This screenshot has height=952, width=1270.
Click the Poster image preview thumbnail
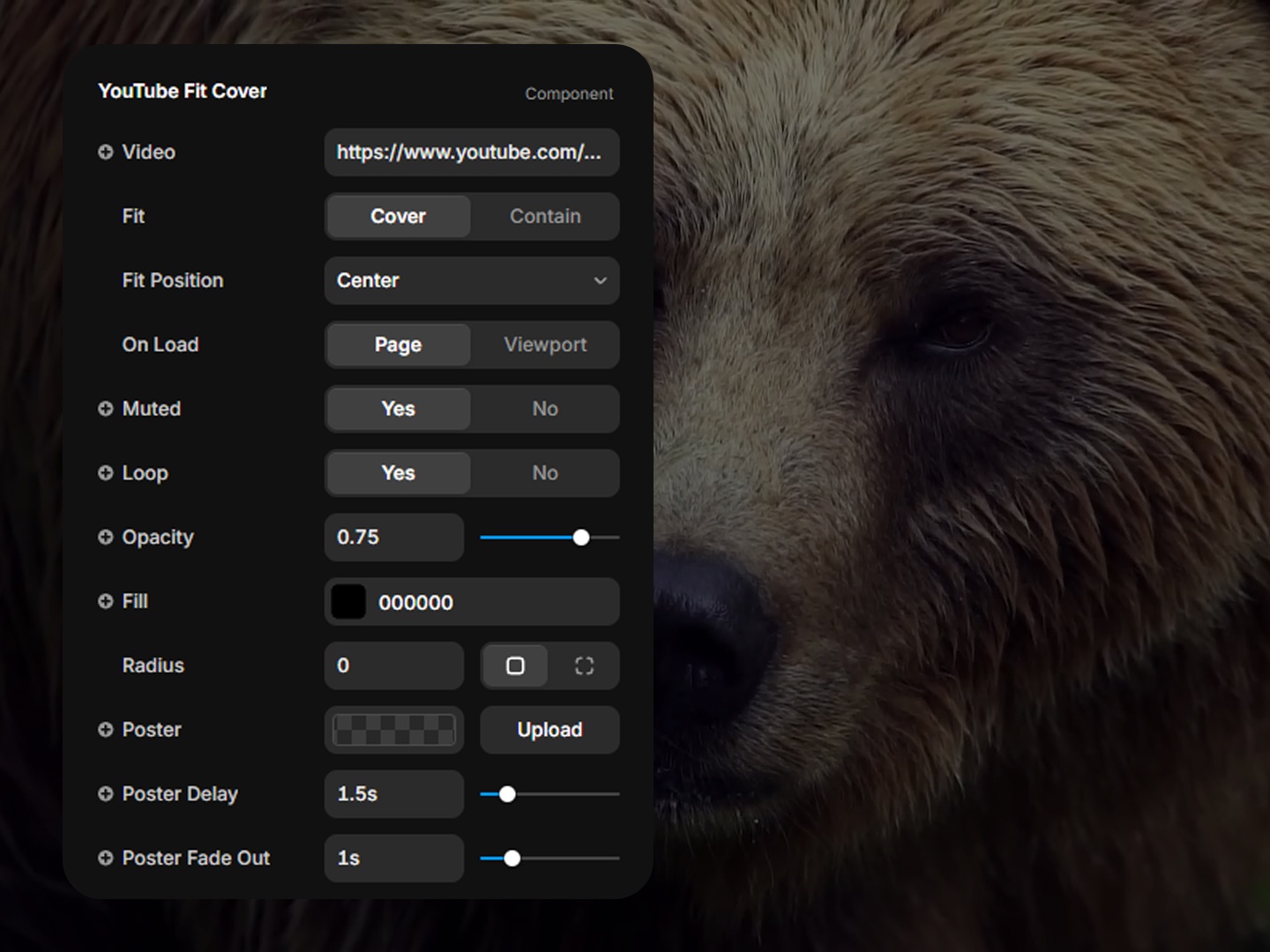(394, 730)
